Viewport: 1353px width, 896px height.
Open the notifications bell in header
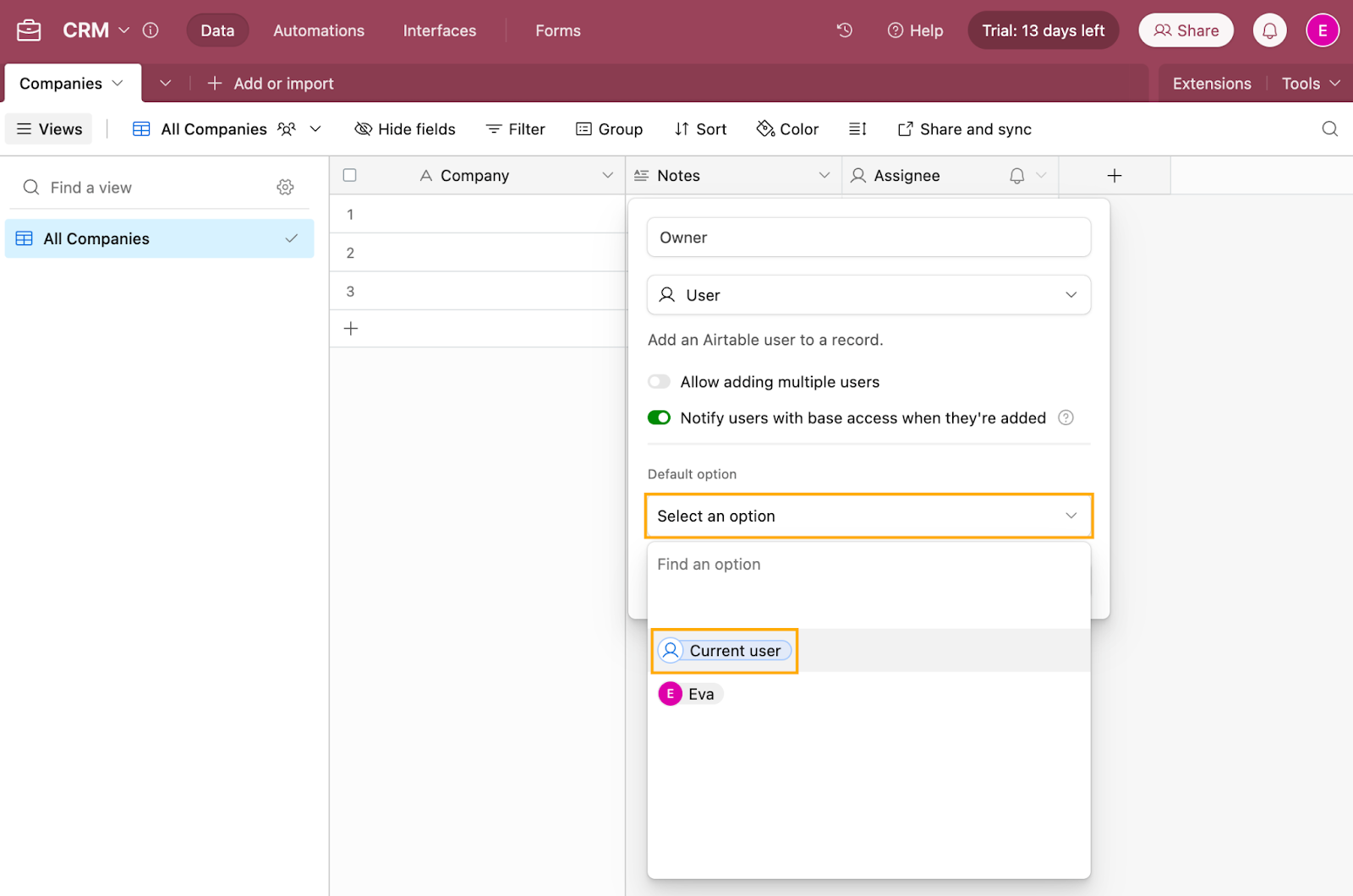point(1269,30)
